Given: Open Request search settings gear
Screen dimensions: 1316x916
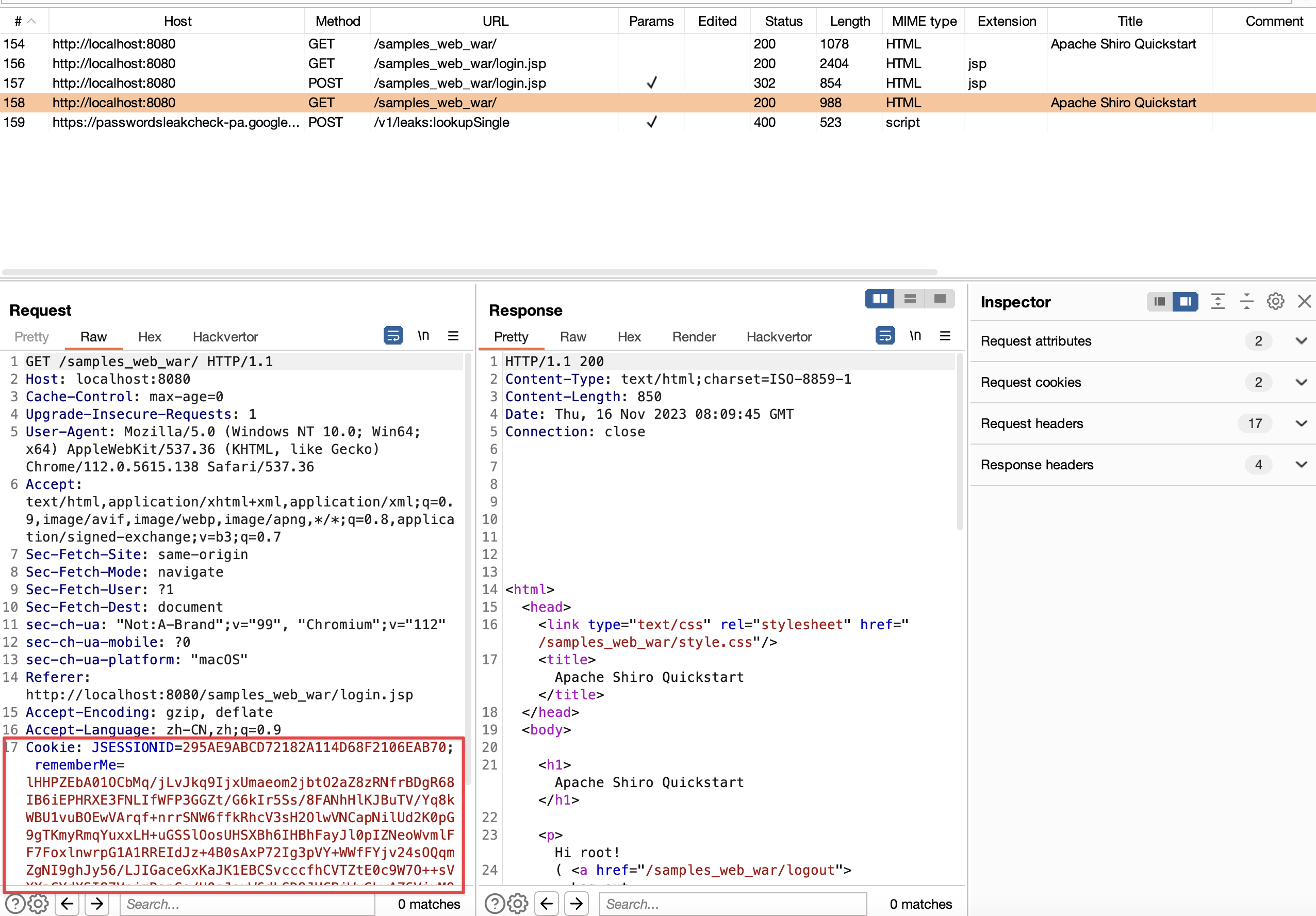Looking at the screenshot, I should tap(38, 904).
